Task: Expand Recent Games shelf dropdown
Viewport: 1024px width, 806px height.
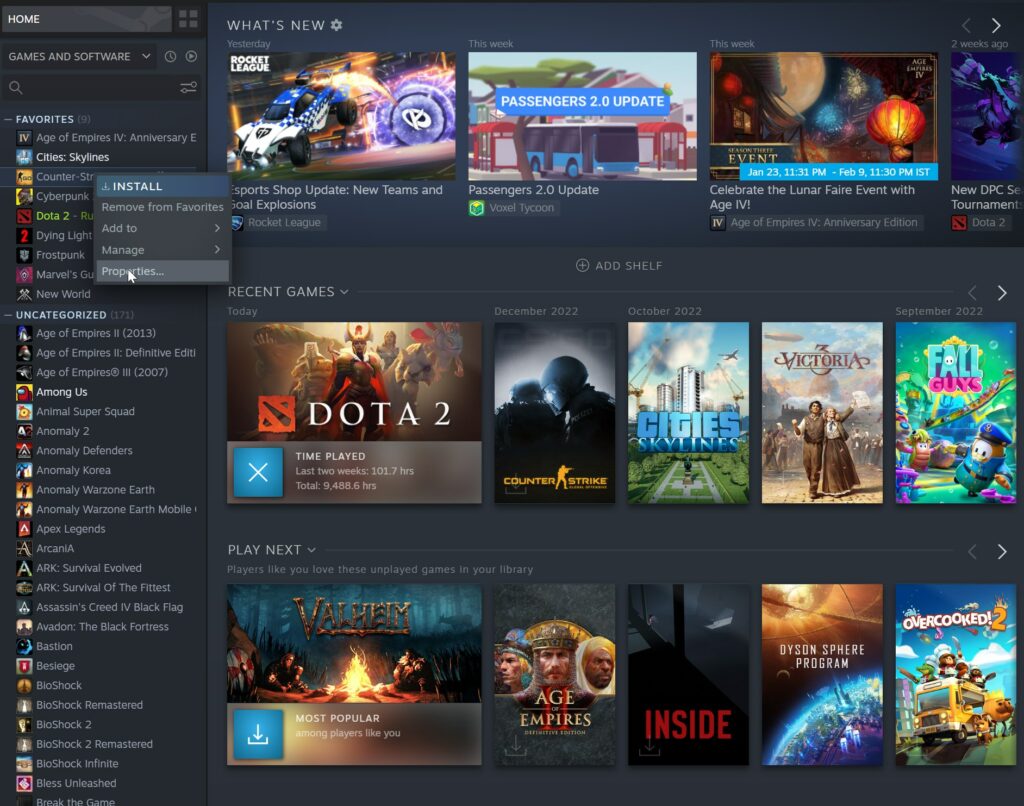Action: pos(344,292)
